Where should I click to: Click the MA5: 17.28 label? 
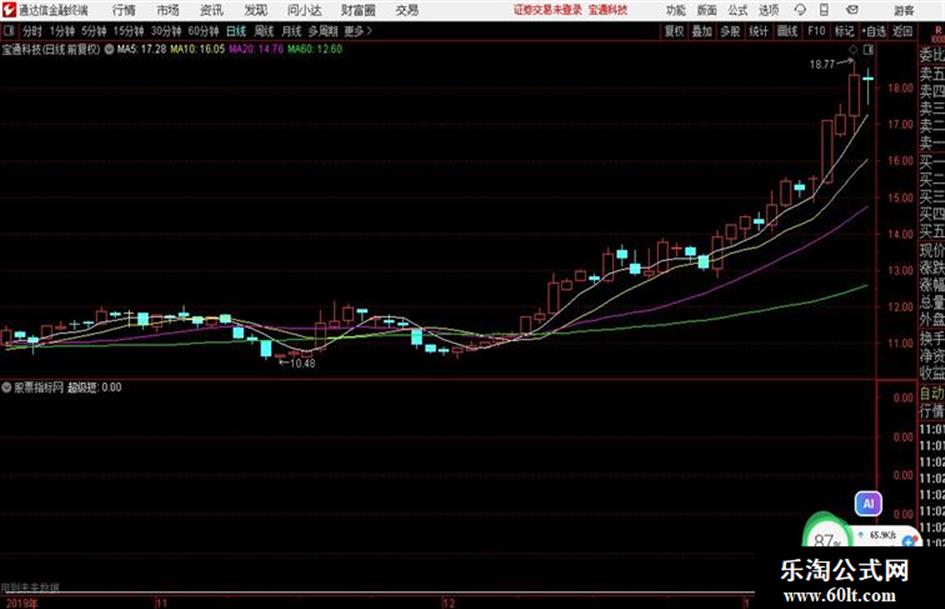[142, 49]
